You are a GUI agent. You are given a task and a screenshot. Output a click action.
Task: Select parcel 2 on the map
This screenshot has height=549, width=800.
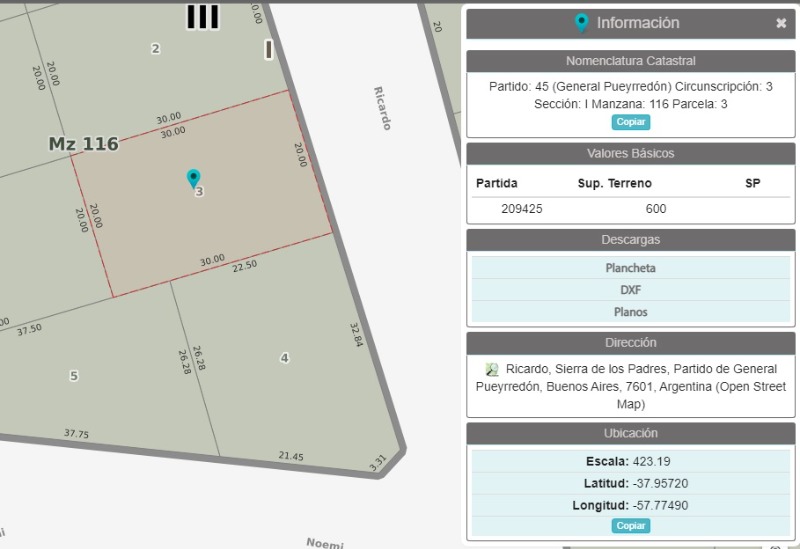pos(155,48)
